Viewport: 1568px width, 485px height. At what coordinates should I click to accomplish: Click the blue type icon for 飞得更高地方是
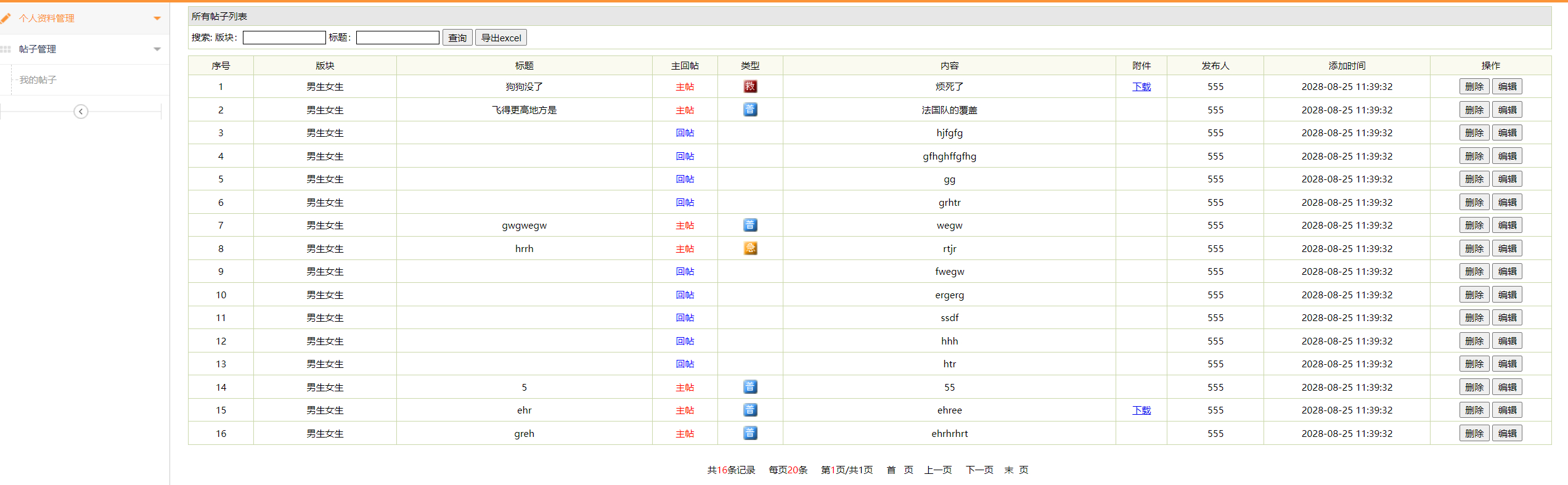pos(750,110)
